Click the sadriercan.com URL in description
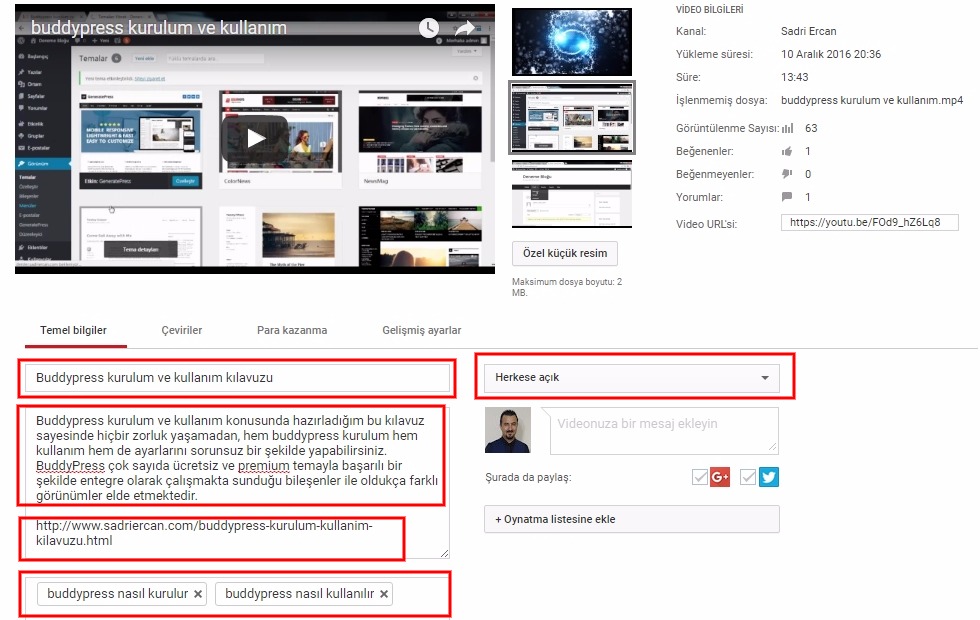The image size is (980, 620). 204,533
